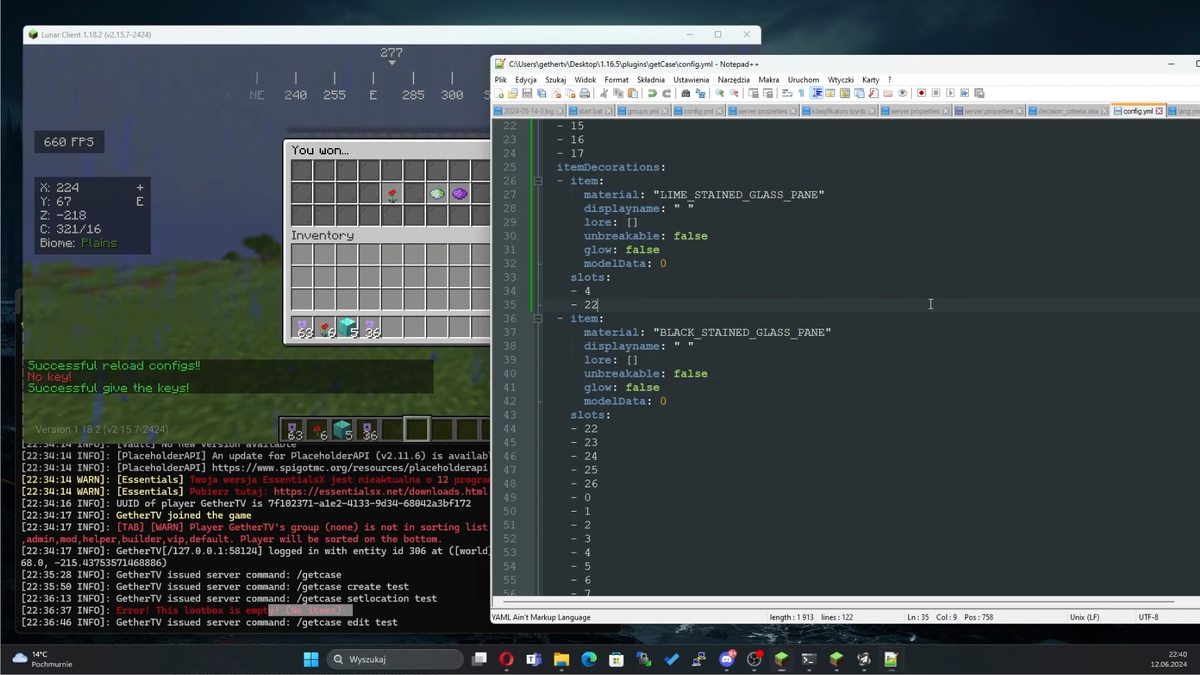Click the spigotmc.org PlaceholderAPI link
1200x675 pixels.
[350, 467]
